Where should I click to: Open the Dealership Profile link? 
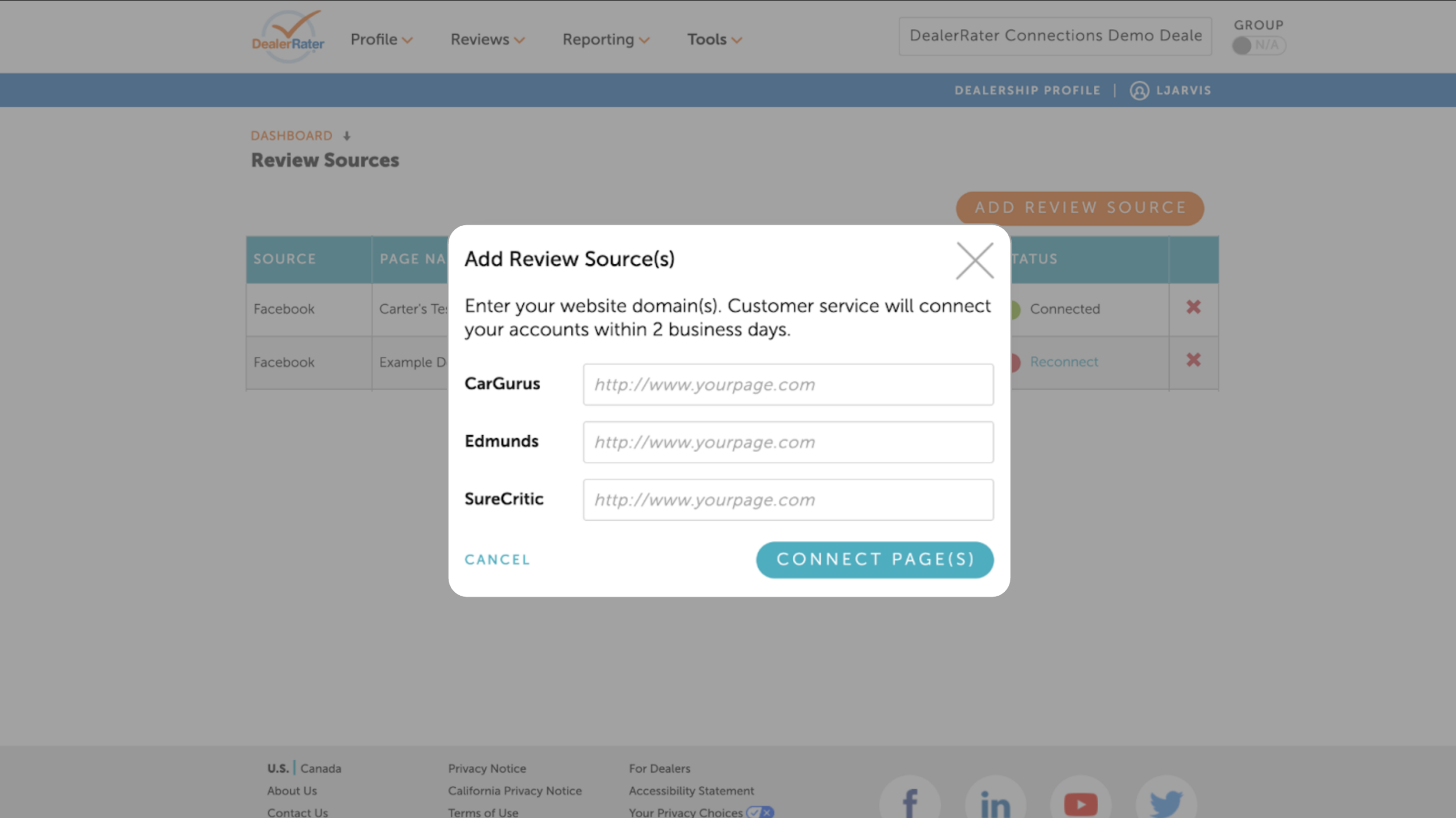point(1027,90)
